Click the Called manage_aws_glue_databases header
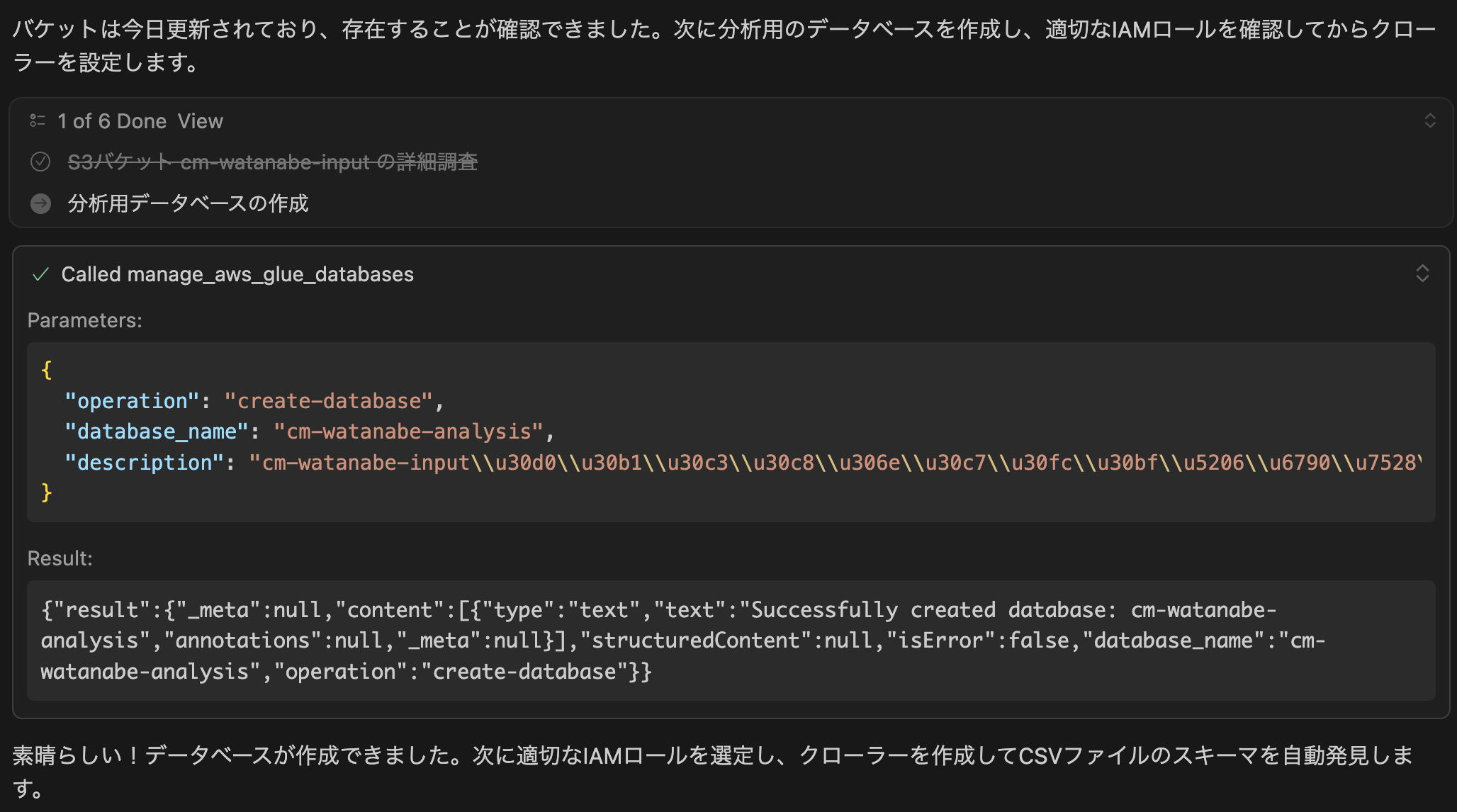The width and height of the screenshot is (1457, 812). point(237,274)
